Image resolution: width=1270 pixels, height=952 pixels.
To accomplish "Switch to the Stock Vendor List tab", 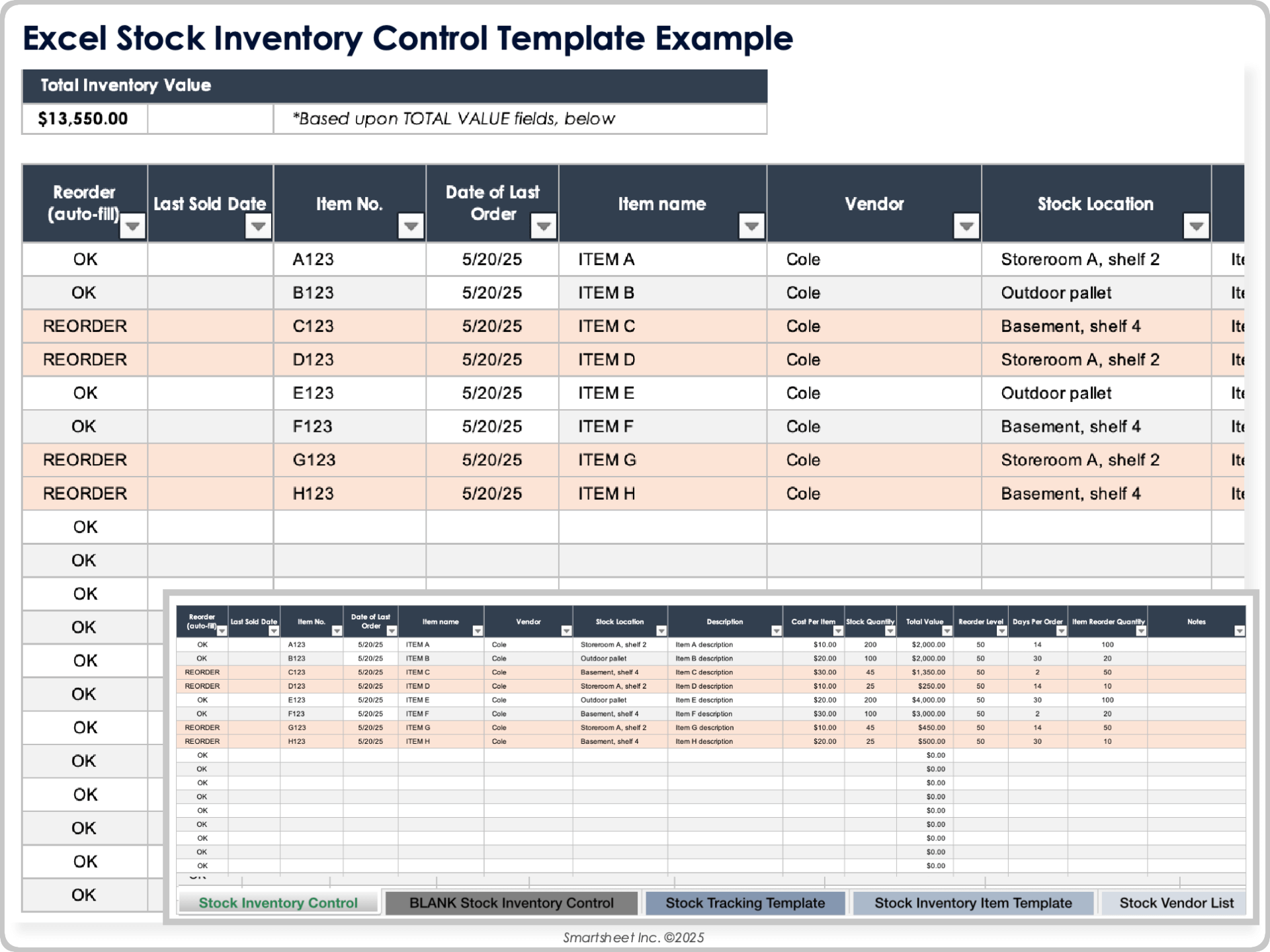I will click(x=1175, y=903).
